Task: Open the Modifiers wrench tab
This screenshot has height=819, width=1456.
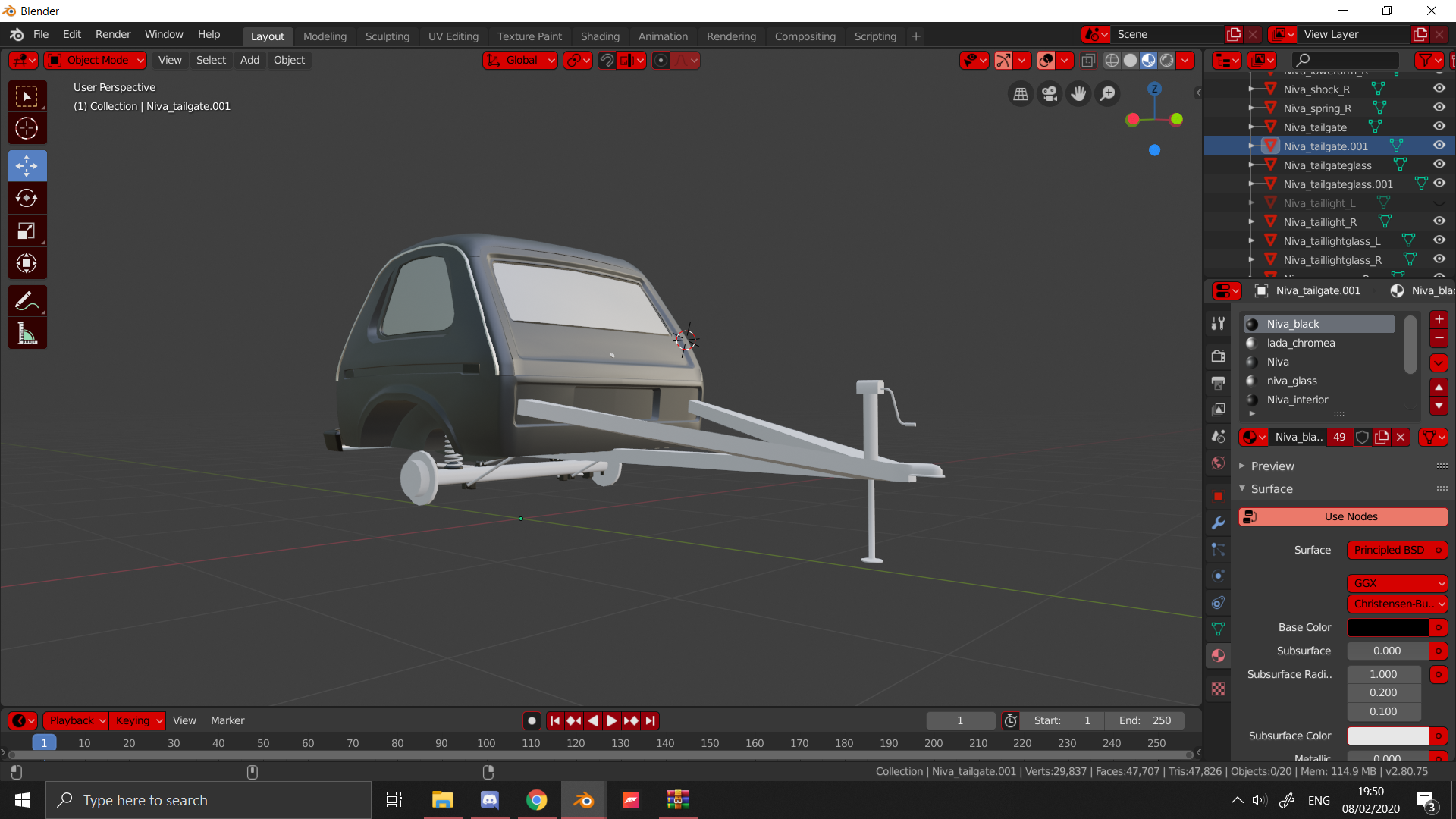Action: tap(1218, 522)
